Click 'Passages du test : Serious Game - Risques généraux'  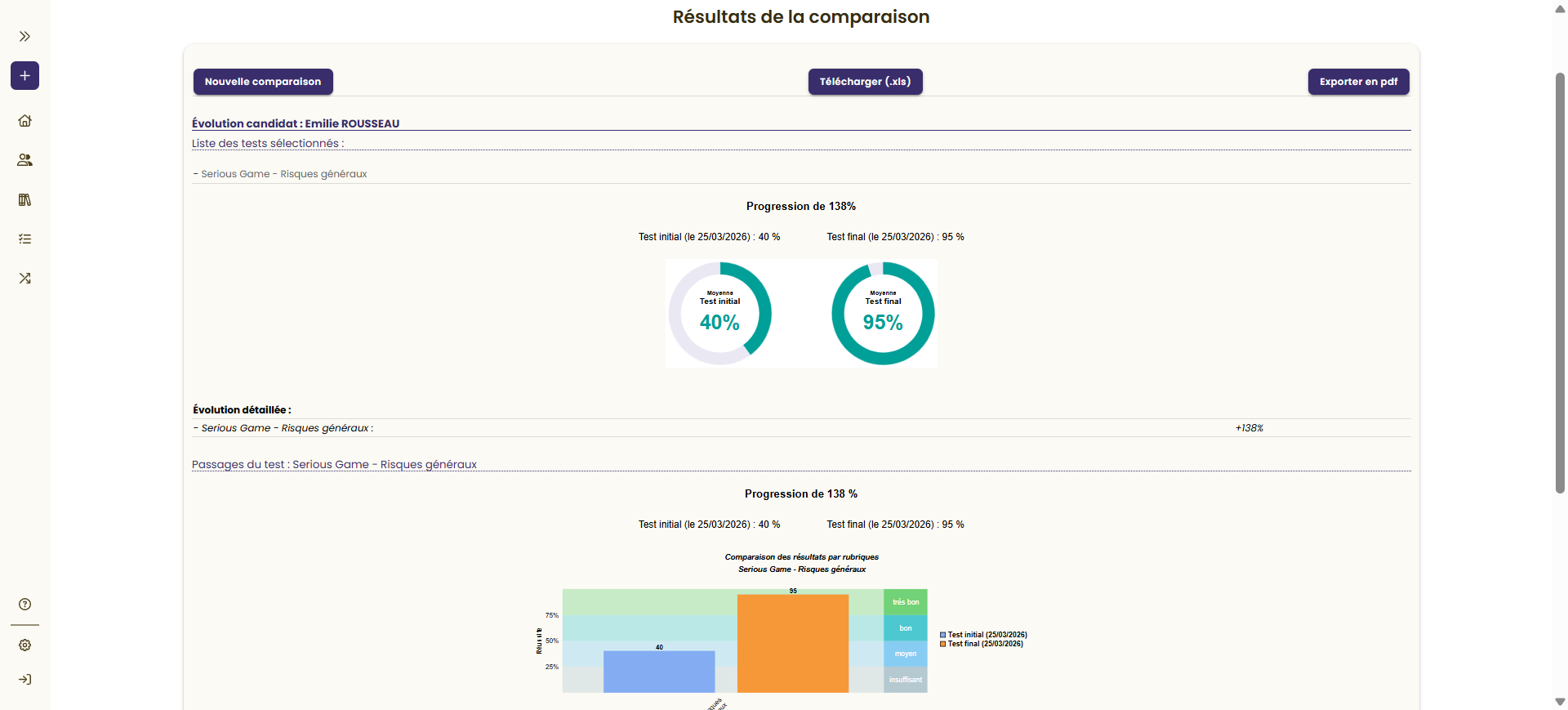tap(334, 464)
